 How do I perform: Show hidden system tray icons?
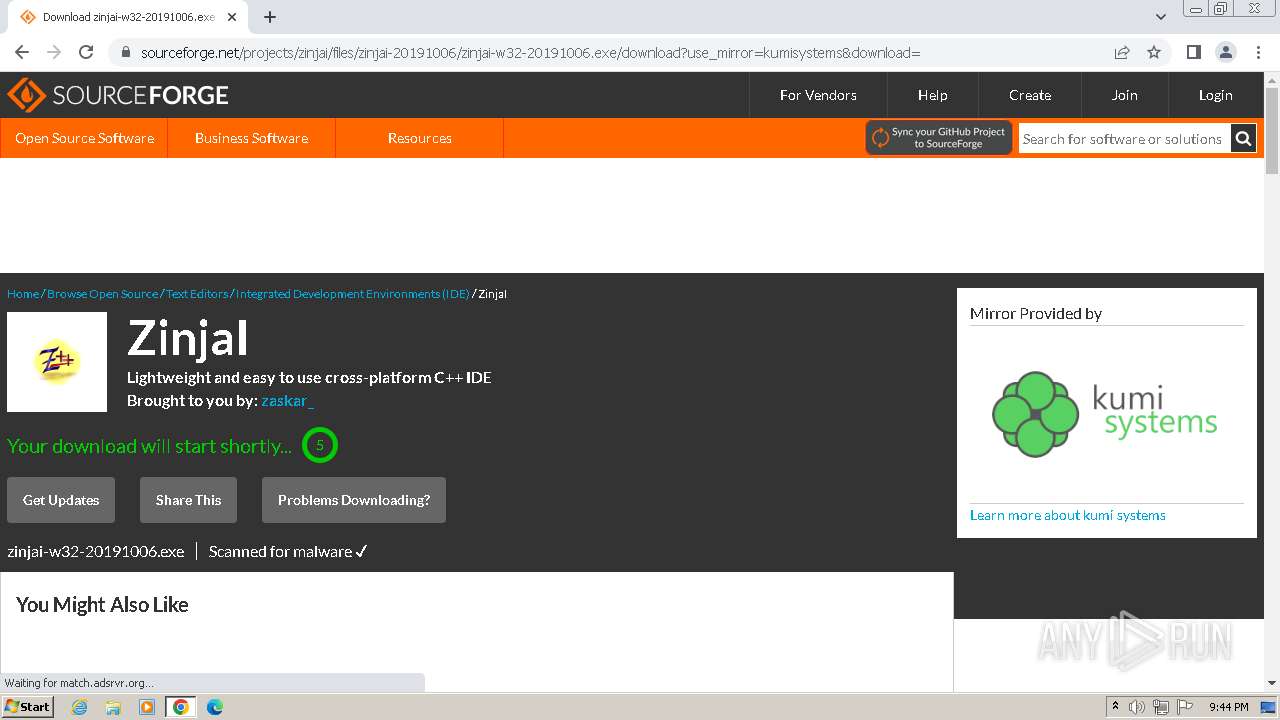1115,707
